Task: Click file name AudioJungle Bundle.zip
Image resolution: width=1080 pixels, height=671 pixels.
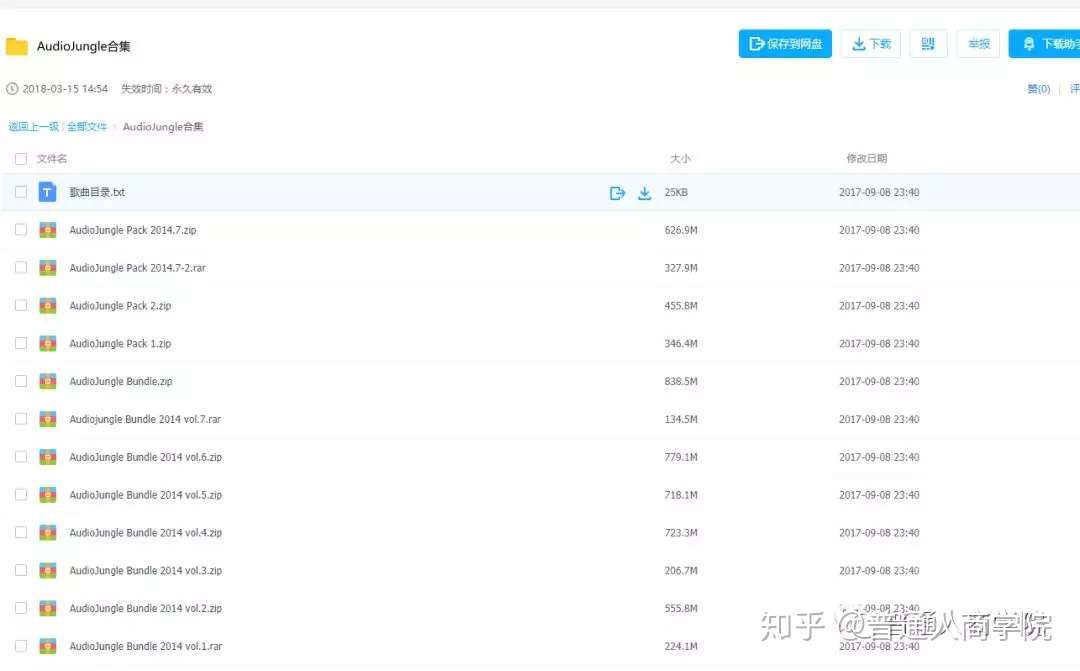Action: coord(121,382)
